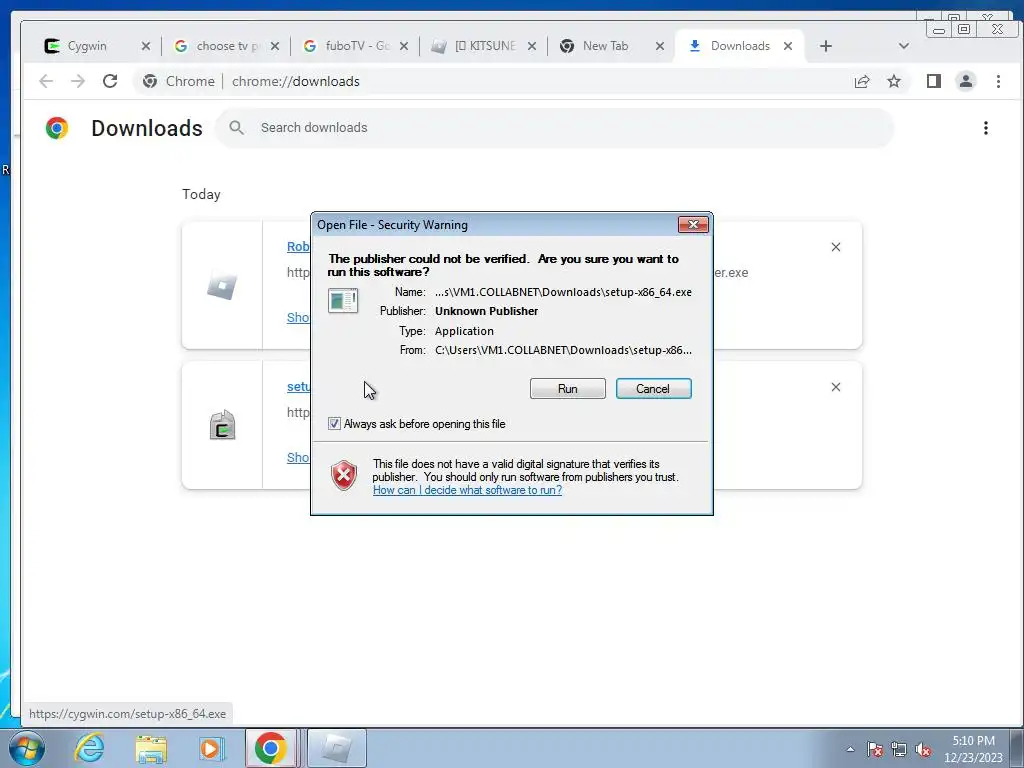This screenshot has width=1024, height=768.
Task: Close the Downloads tab
Action: pos(788,46)
